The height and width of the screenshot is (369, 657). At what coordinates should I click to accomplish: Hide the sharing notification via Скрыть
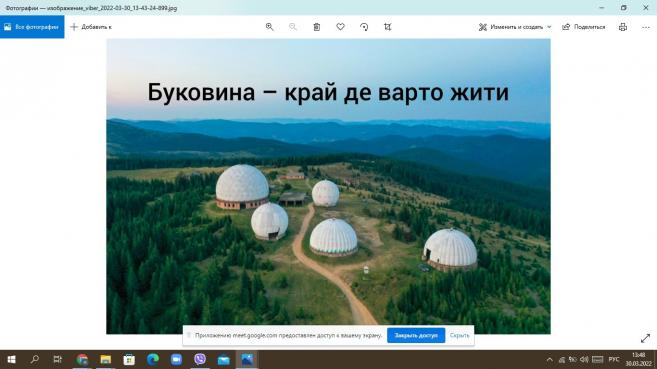click(459, 335)
